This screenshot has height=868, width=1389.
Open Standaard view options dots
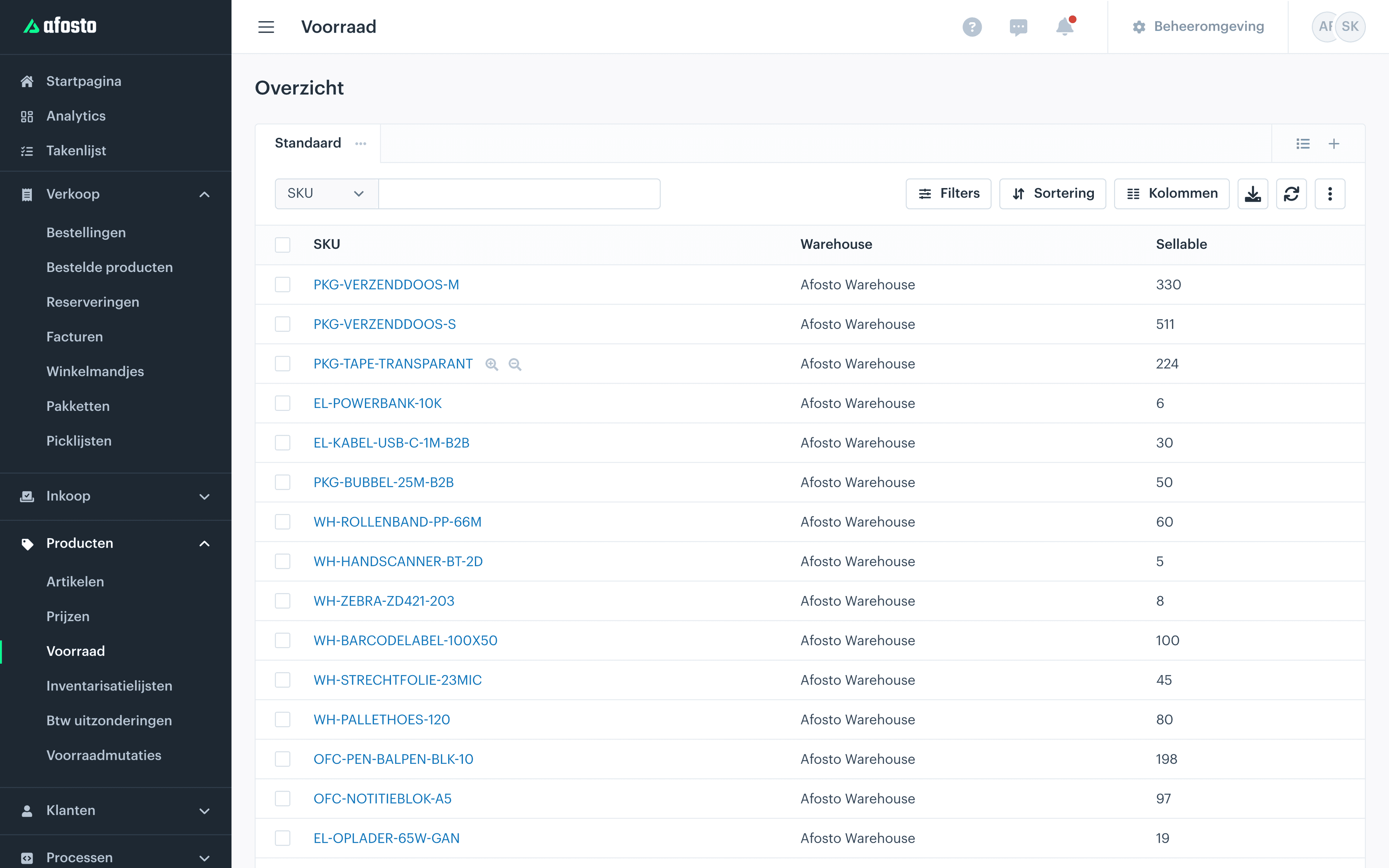(x=360, y=144)
